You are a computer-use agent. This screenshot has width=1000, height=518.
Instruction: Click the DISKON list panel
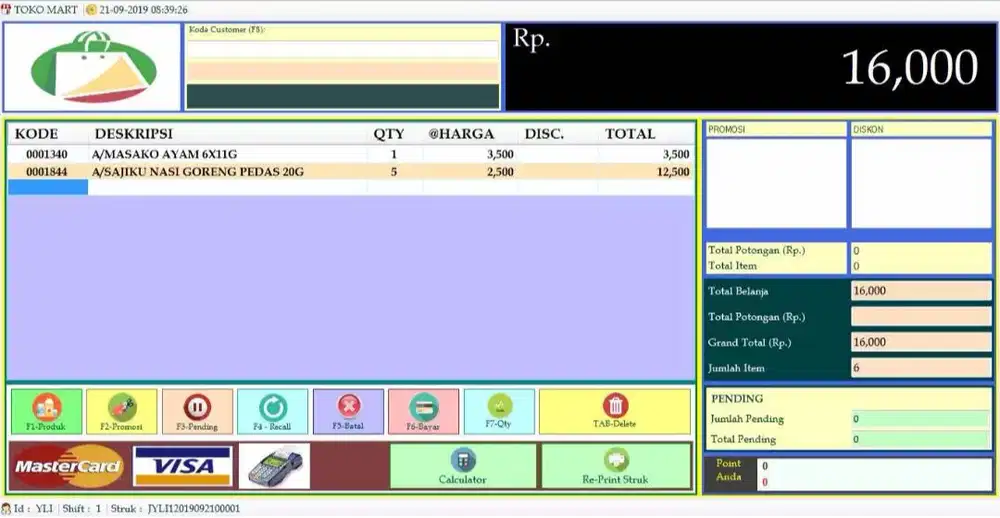click(921, 182)
